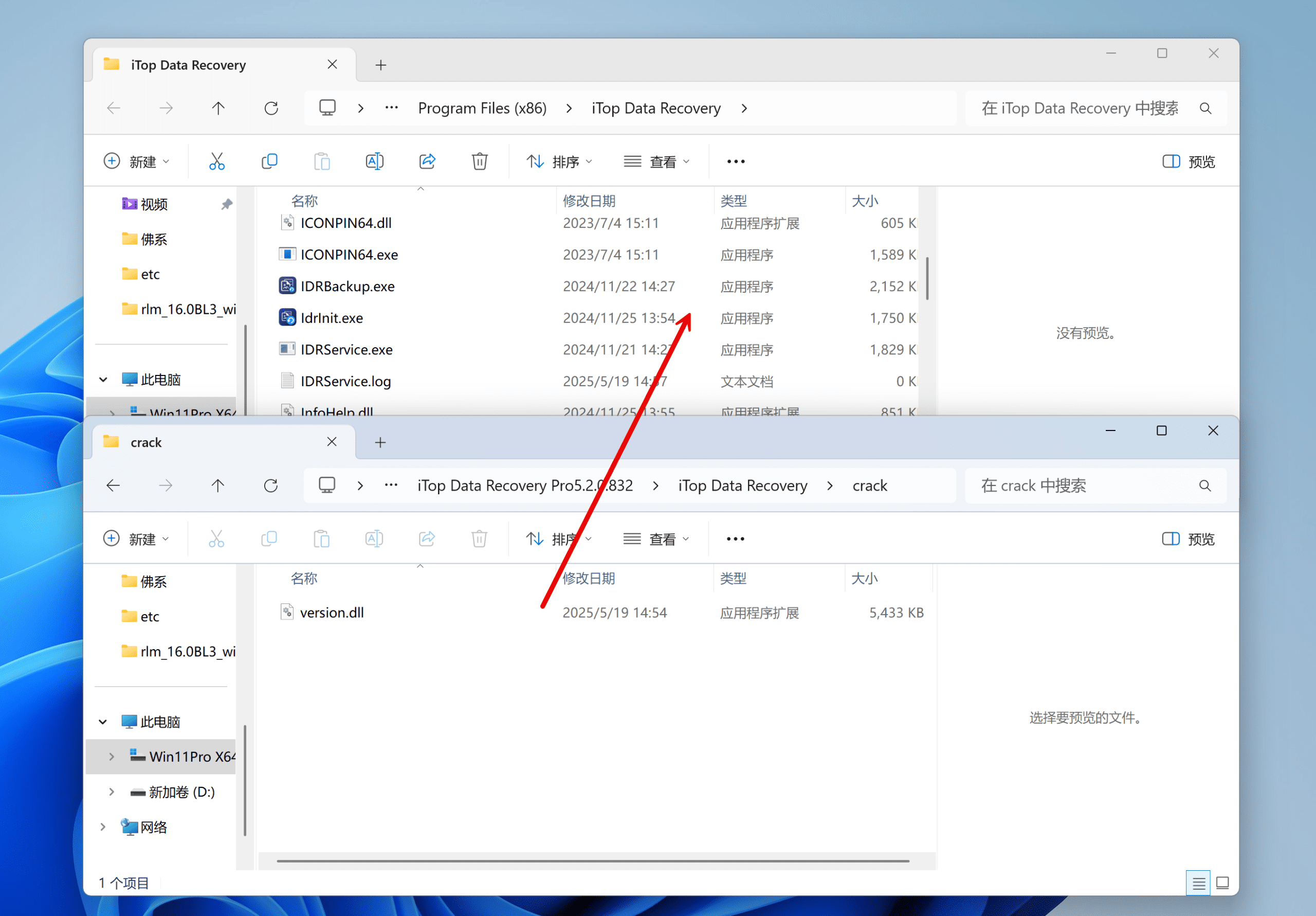This screenshot has width=1316, height=916.
Task: Expand the 新加卷 (D:) drive tree node
Action: click(x=112, y=792)
